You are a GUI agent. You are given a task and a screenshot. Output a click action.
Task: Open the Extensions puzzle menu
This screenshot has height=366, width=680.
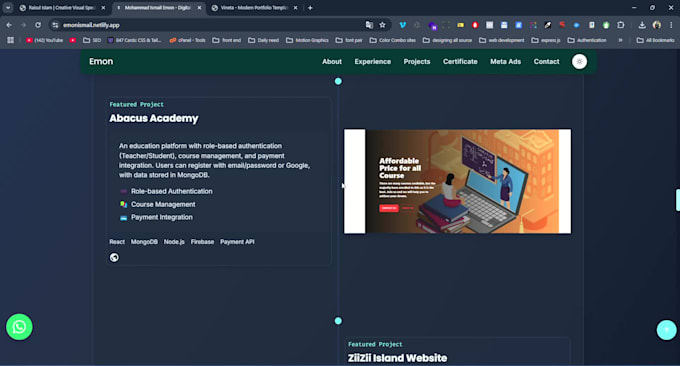[x=621, y=25]
